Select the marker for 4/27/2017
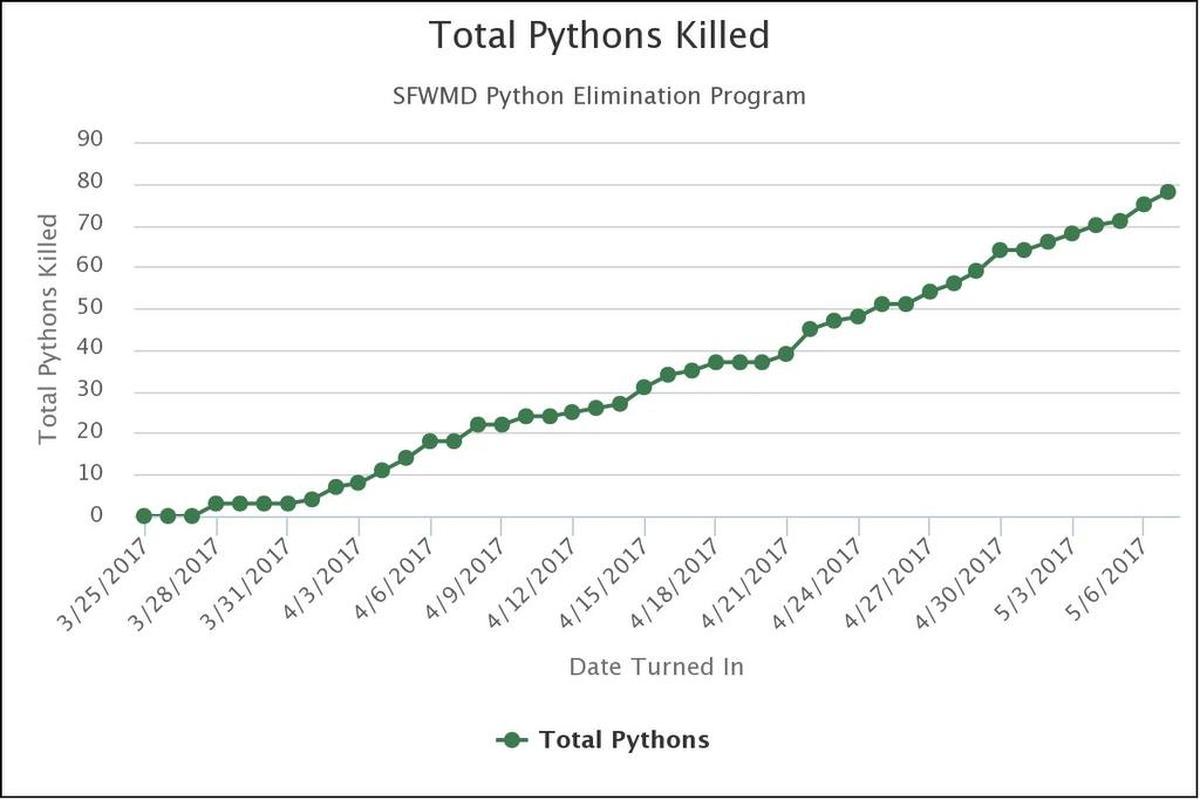This screenshot has height=800, width=1200. [x=930, y=291]
